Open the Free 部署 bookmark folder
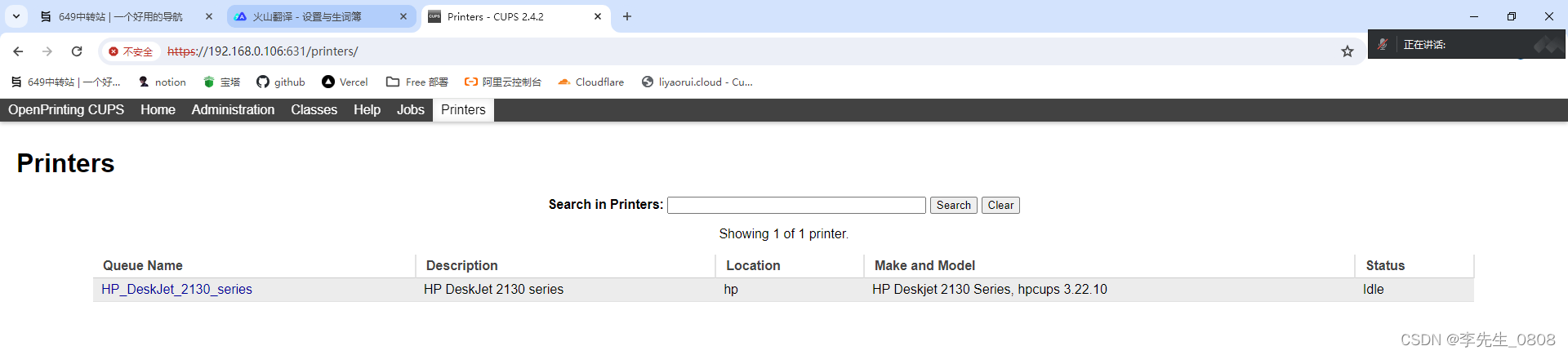The width and height of the screenshot is (1568, 355). point(417,82)
